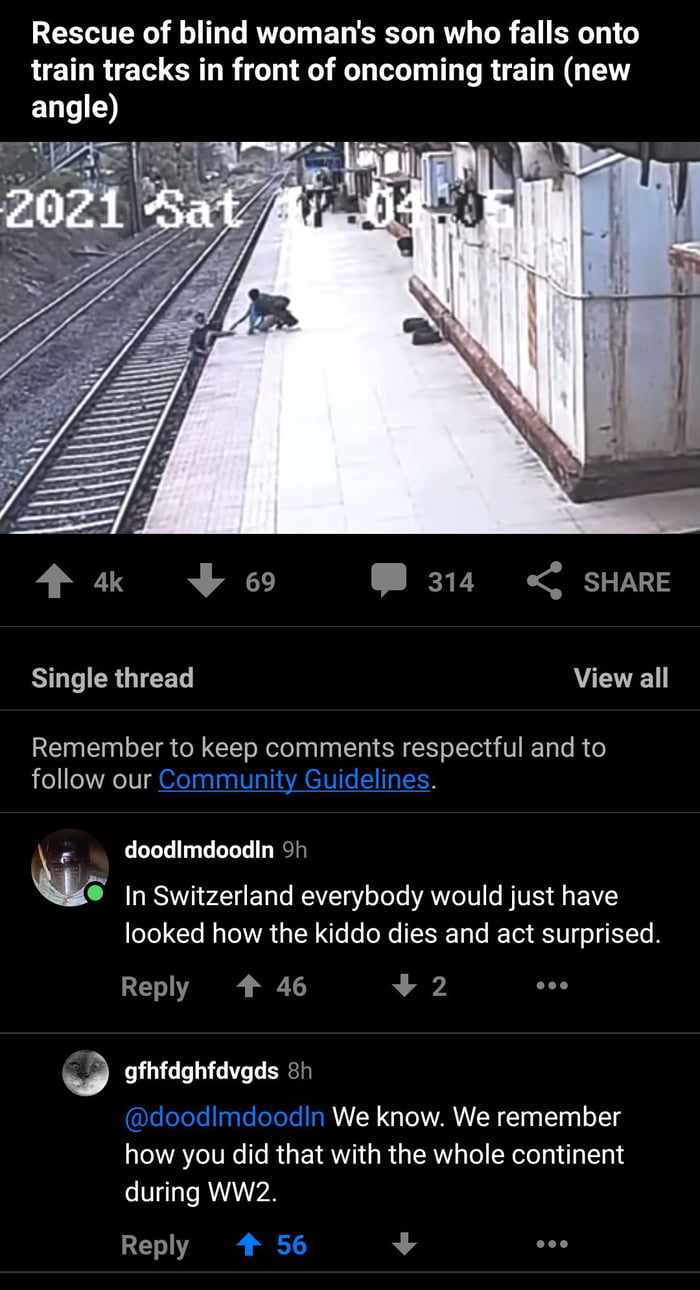Reply to the gfhfdghfdvgds comment
This screenshot has width=700, height=1290.
(x=154, y=1245)
